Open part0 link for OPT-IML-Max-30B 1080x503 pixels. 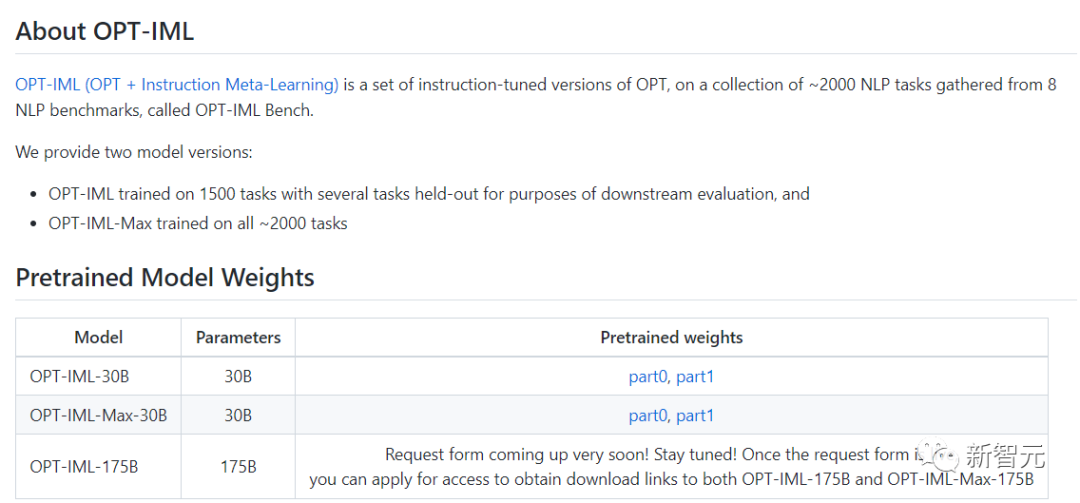[x=648, y=415]
